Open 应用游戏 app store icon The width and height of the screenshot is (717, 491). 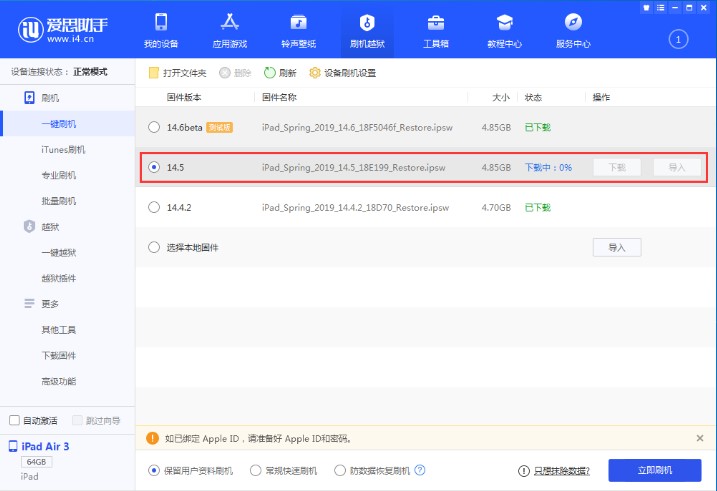coord(229,23)
